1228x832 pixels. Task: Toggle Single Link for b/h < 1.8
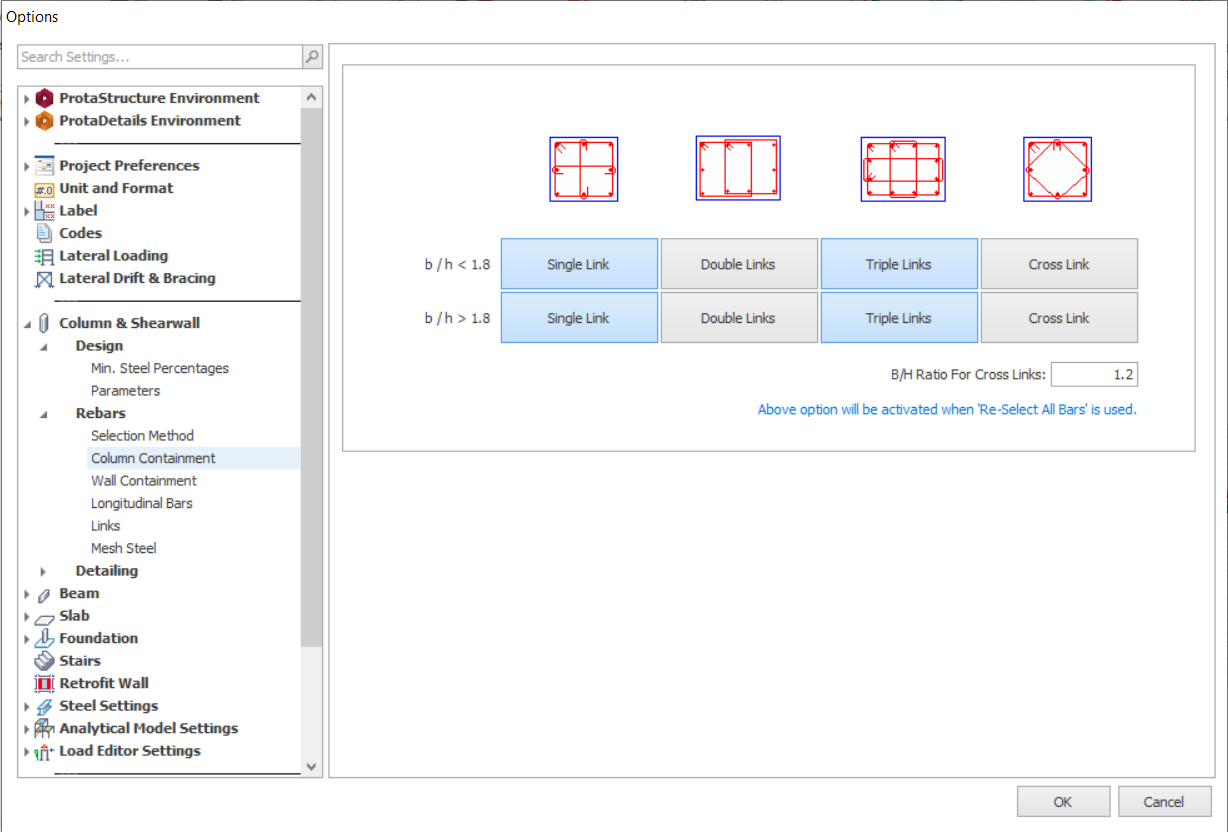coord(579,264)
